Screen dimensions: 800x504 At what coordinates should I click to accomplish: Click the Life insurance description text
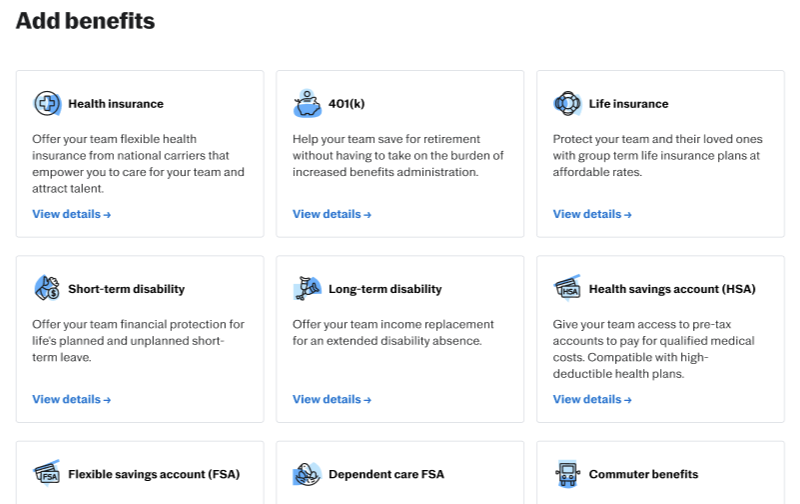(x=658, y=155)
